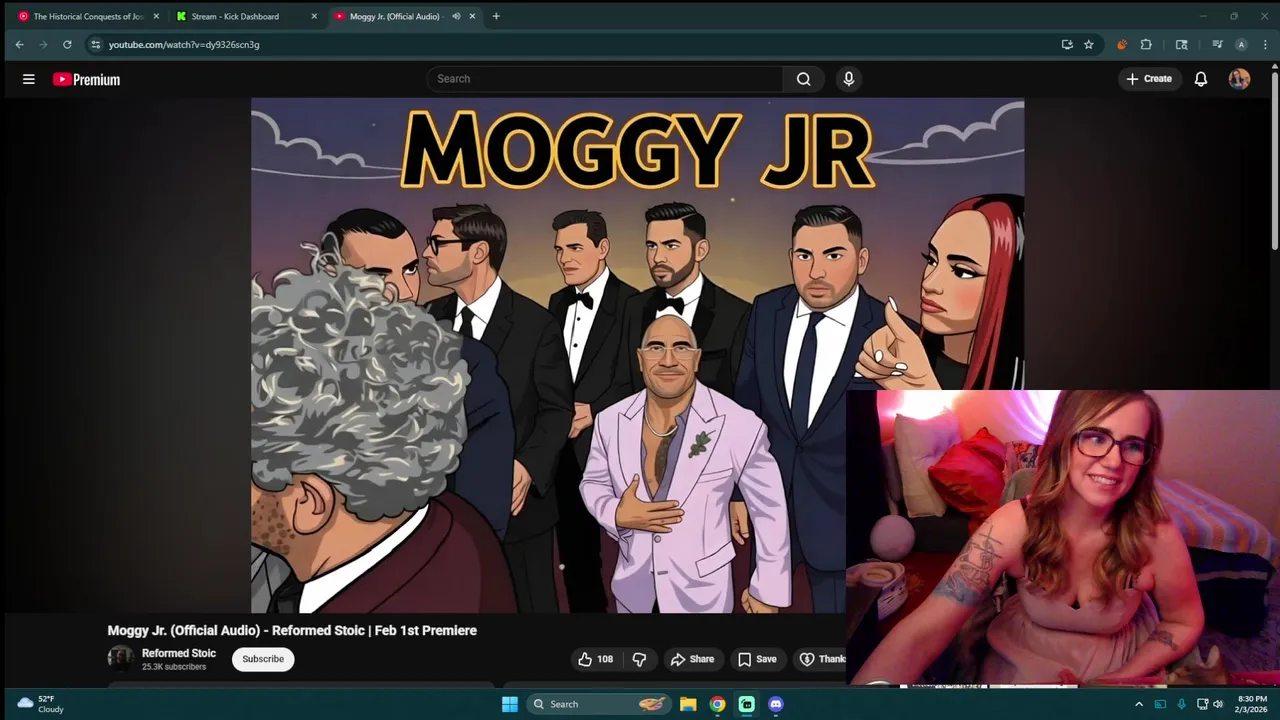
Task: Bookmark this page with the star icon
Action: [x=1089, y=44]
